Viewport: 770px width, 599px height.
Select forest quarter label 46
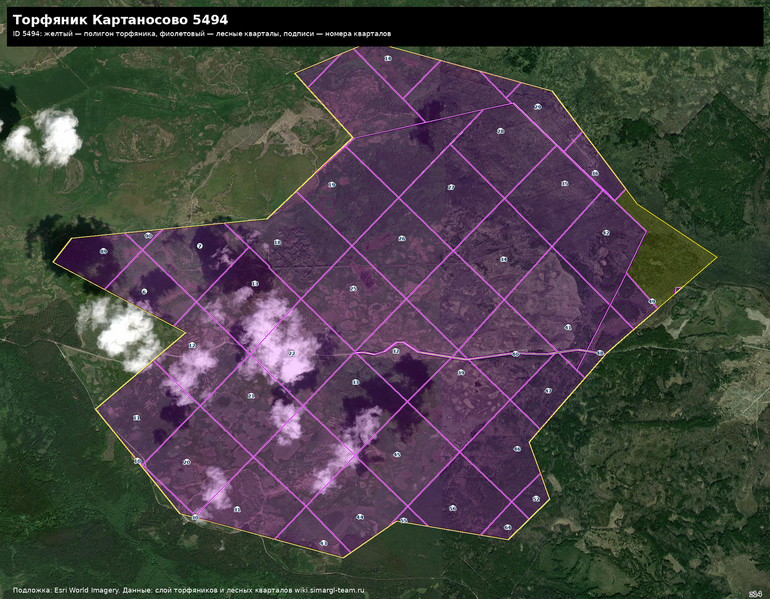pyautogui.click(x=517, y=449)
